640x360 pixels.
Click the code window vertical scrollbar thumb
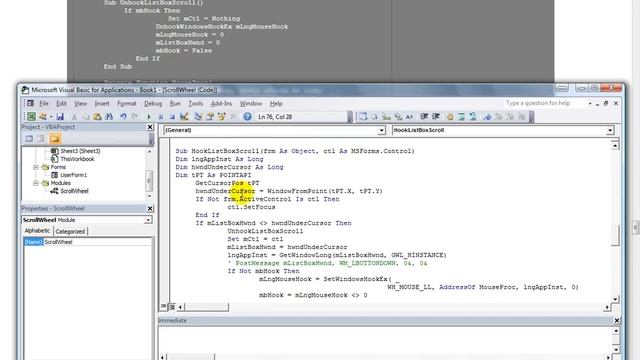(615, 235)
